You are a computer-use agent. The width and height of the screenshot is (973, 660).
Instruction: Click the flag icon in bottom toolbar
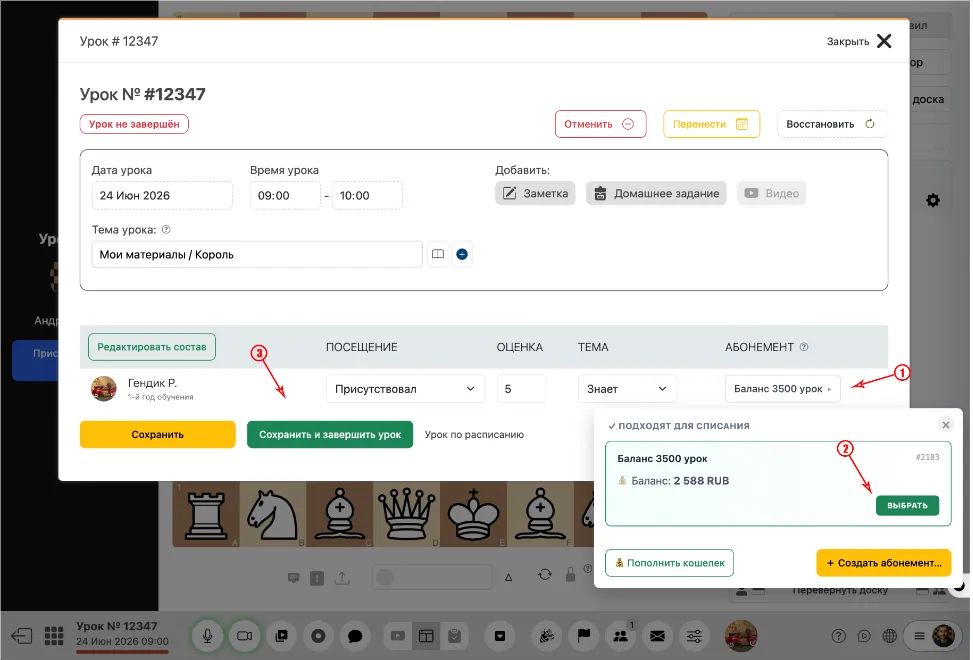pyautogui.click(x=584, y=636)
